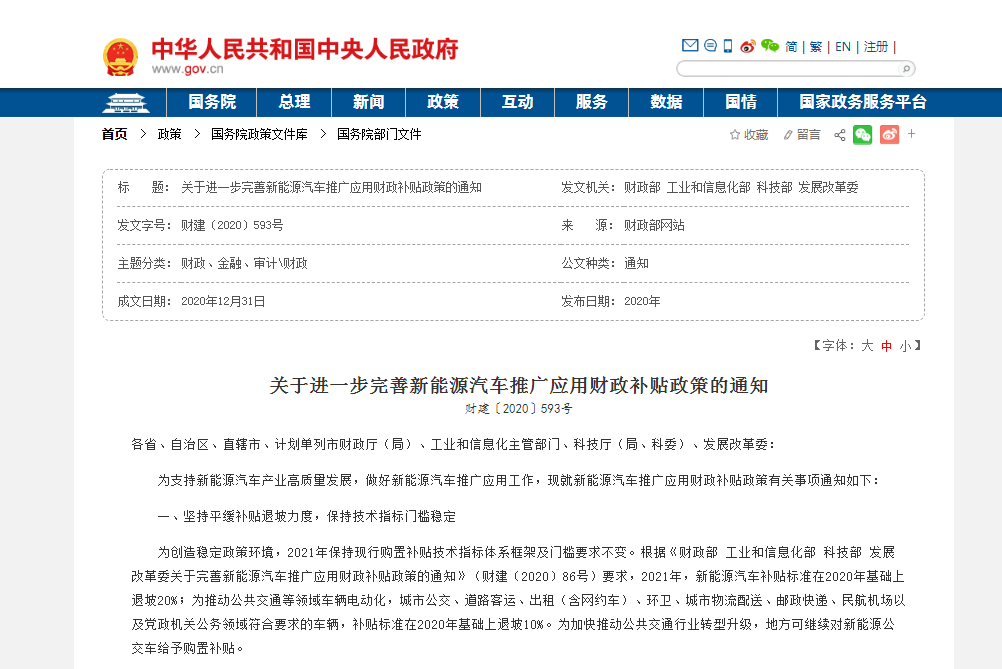Click the search magnifier icon
The width and height of the screenshot is (1002, 669).
point(906,69)
